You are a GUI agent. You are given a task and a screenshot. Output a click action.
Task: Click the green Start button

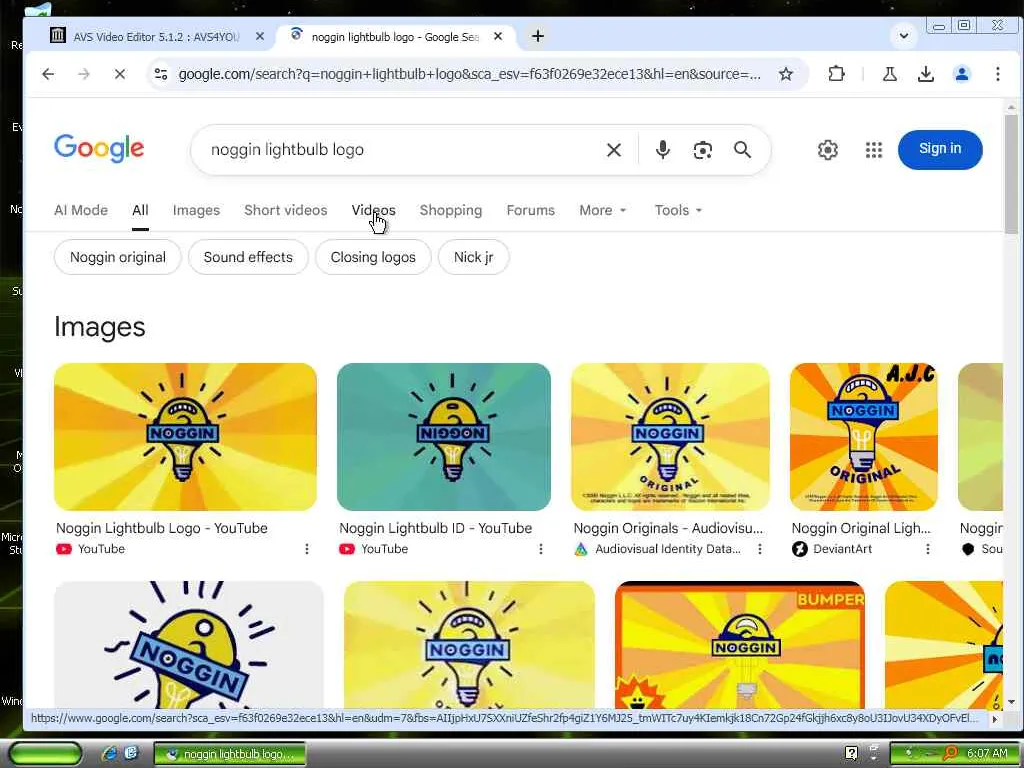click(x=45, y=754)
